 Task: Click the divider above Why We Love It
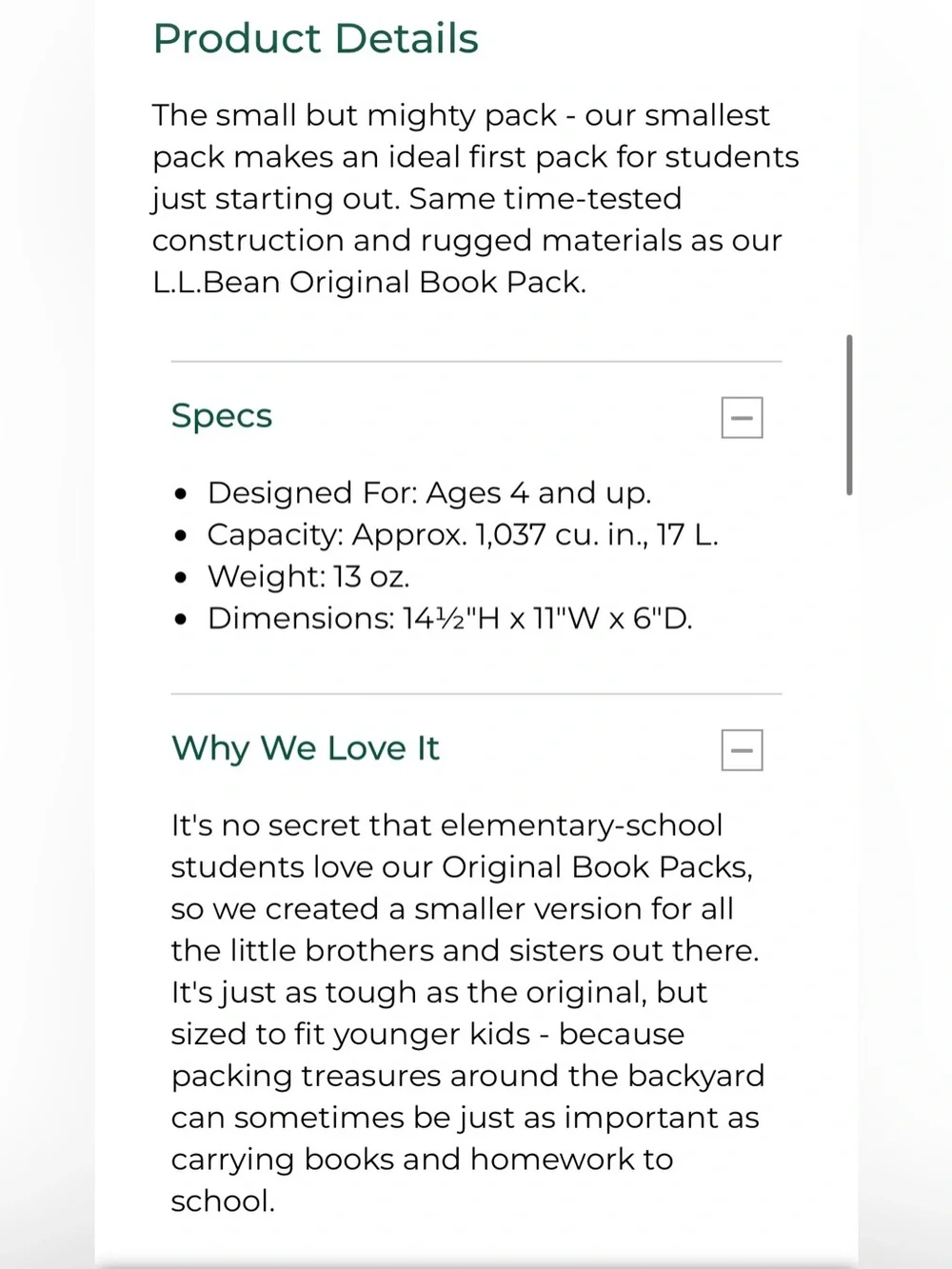pyautogui.click(x=476, y=694)
